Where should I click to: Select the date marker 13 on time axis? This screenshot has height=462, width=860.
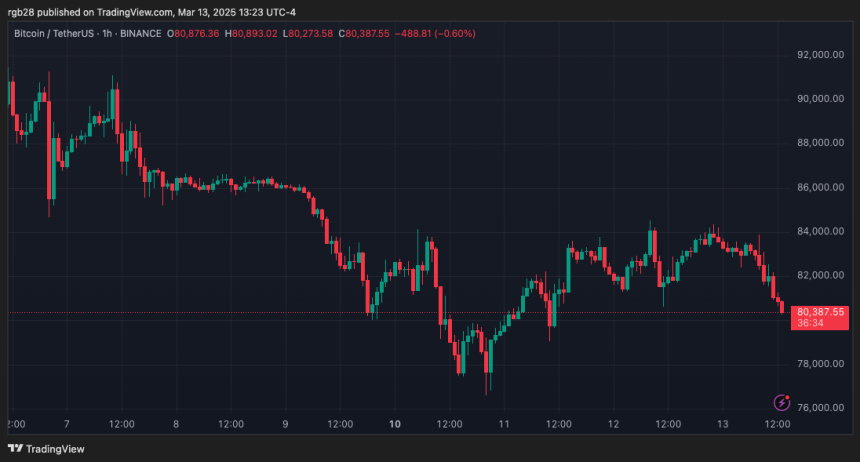(x=723, y=424)
